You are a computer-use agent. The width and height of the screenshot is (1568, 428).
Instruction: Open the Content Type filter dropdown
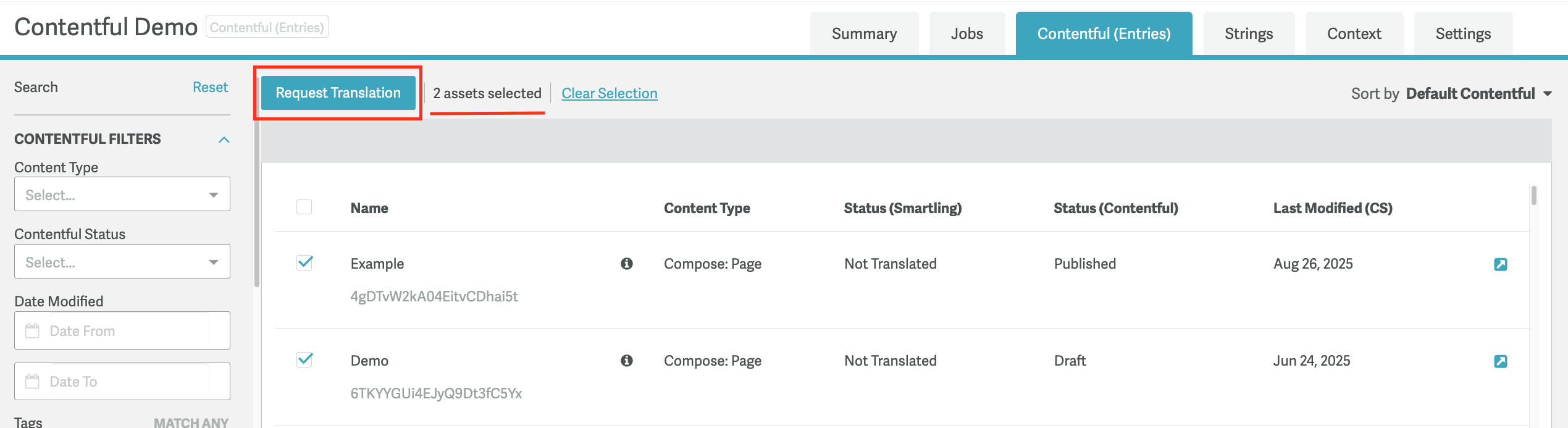[122, 195]
